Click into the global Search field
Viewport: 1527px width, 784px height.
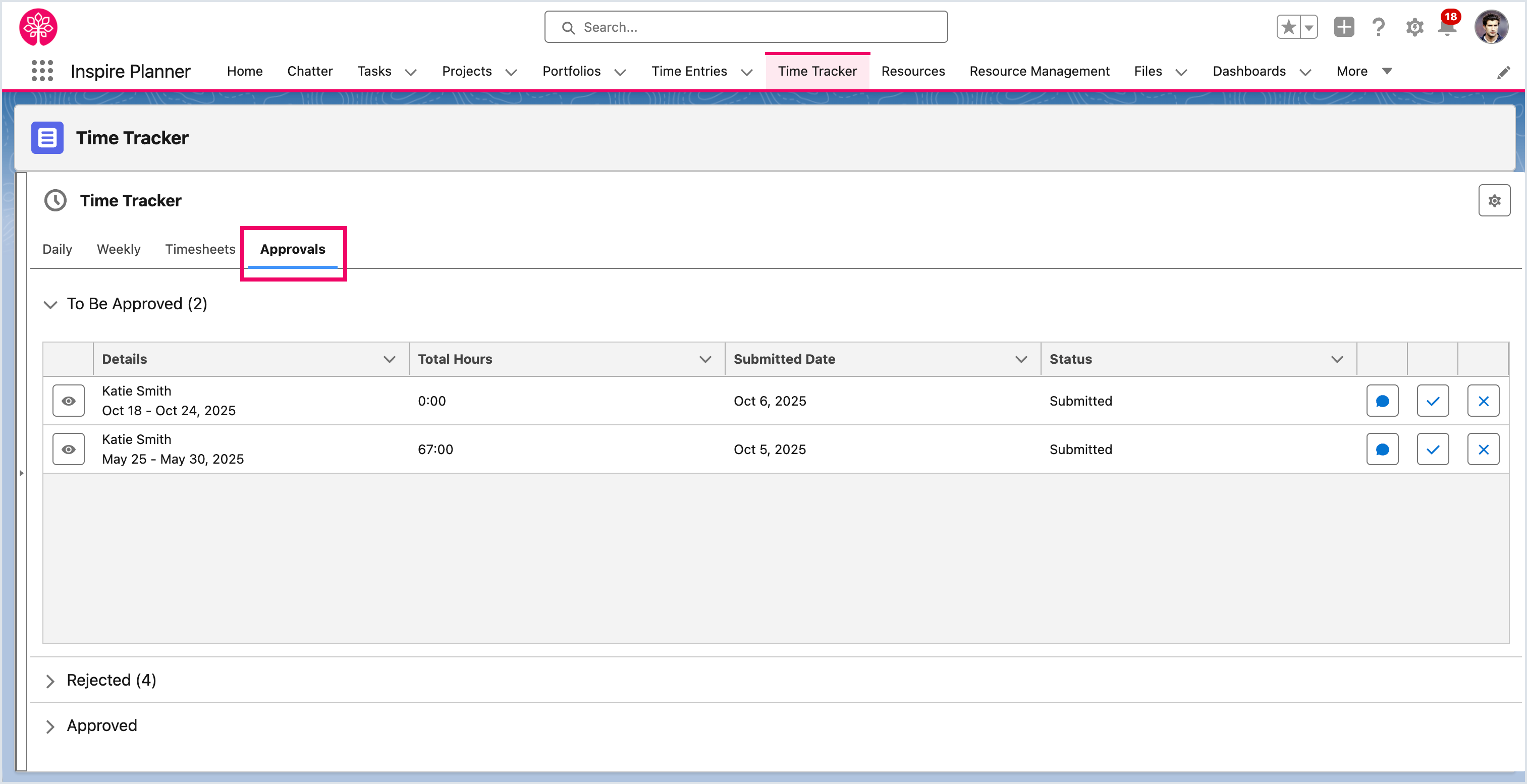click(746, 27)
